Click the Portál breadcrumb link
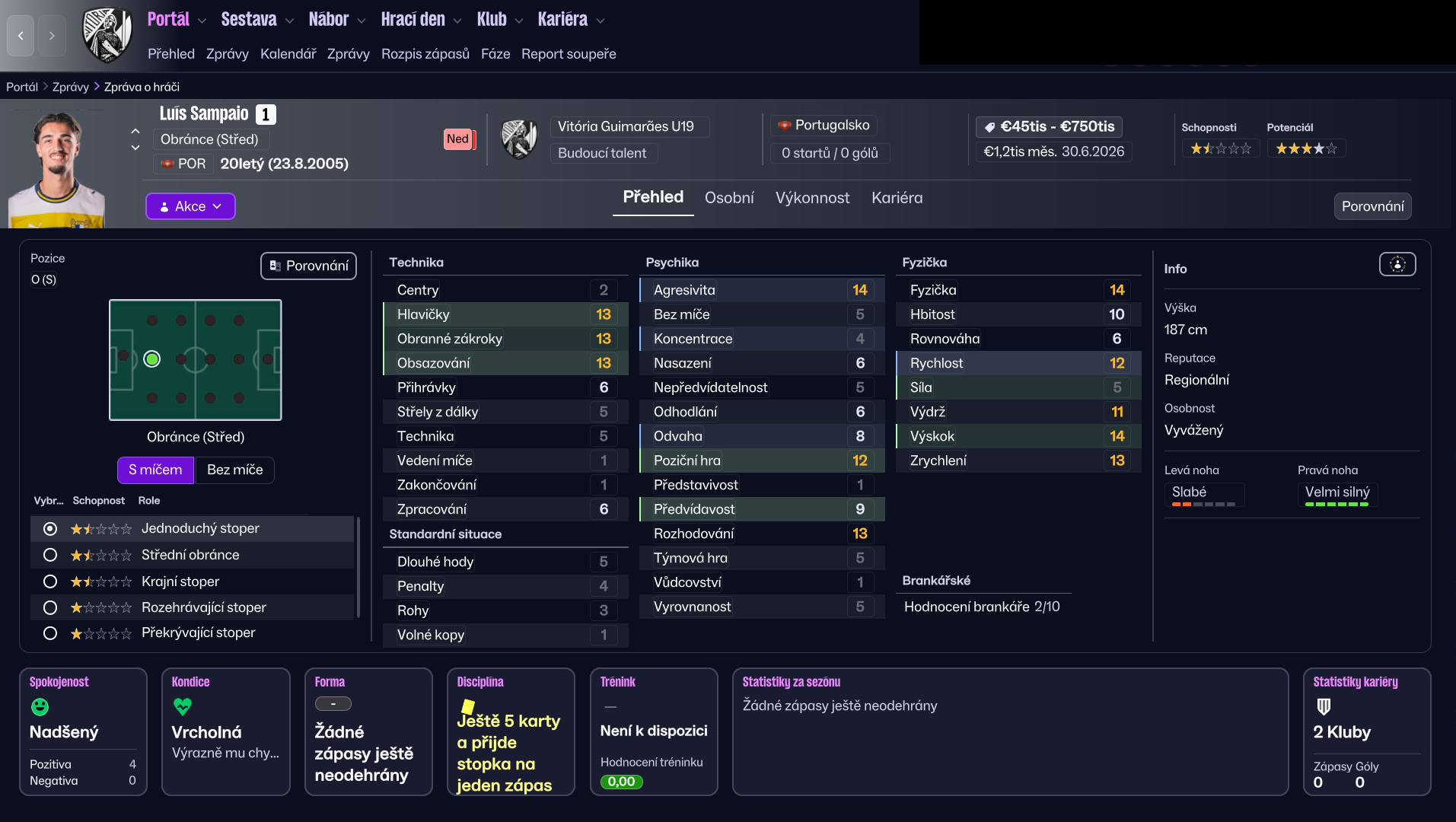The height and width of the screenshot is (822, 1456). (x=22, y=87)
